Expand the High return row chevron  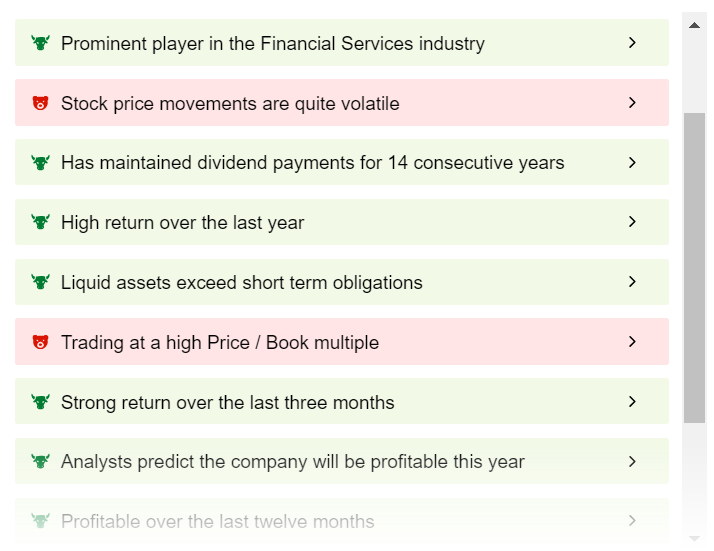click(x=632, y=222)
